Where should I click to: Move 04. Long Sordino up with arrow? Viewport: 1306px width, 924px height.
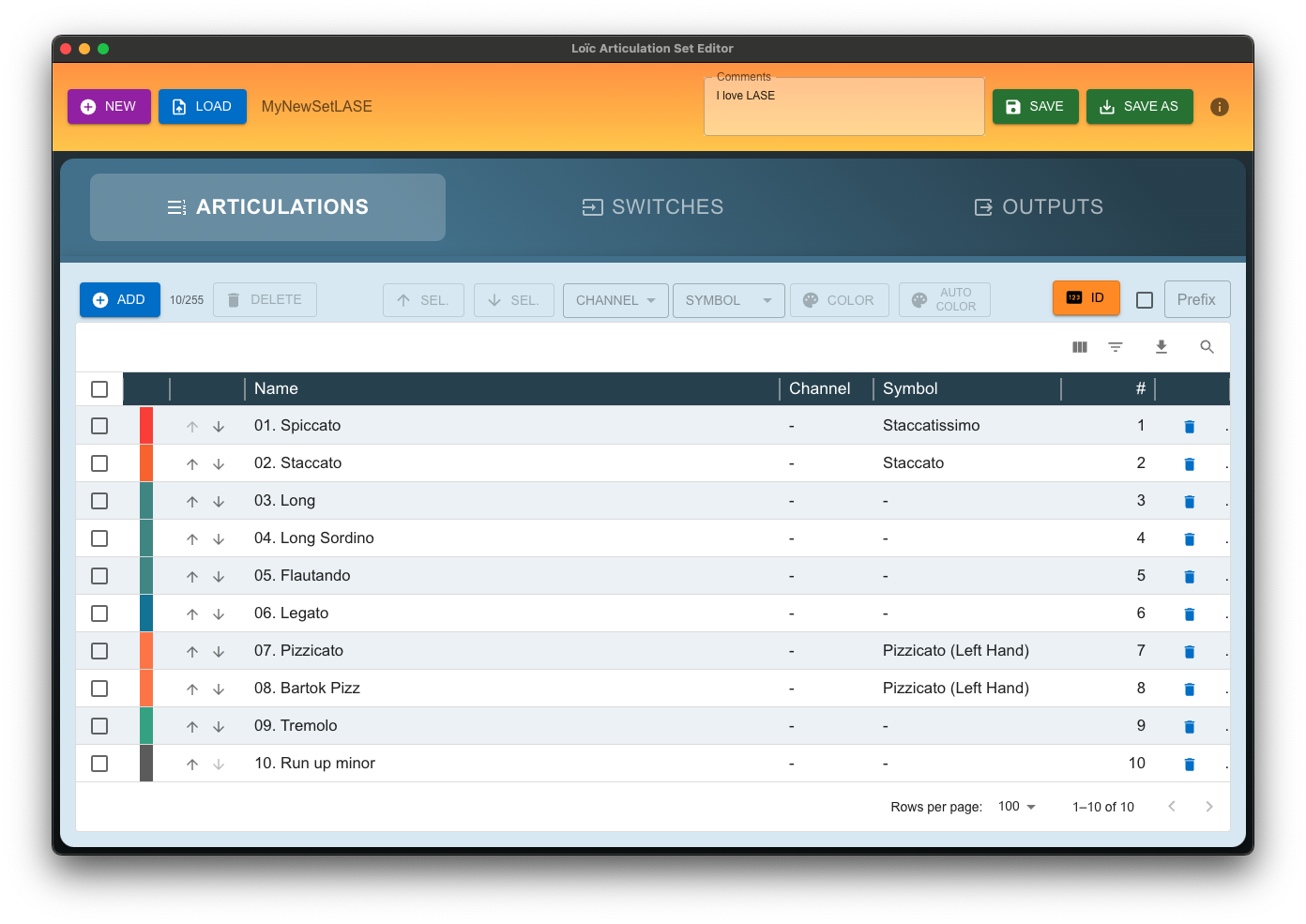(x=192, y=539)
